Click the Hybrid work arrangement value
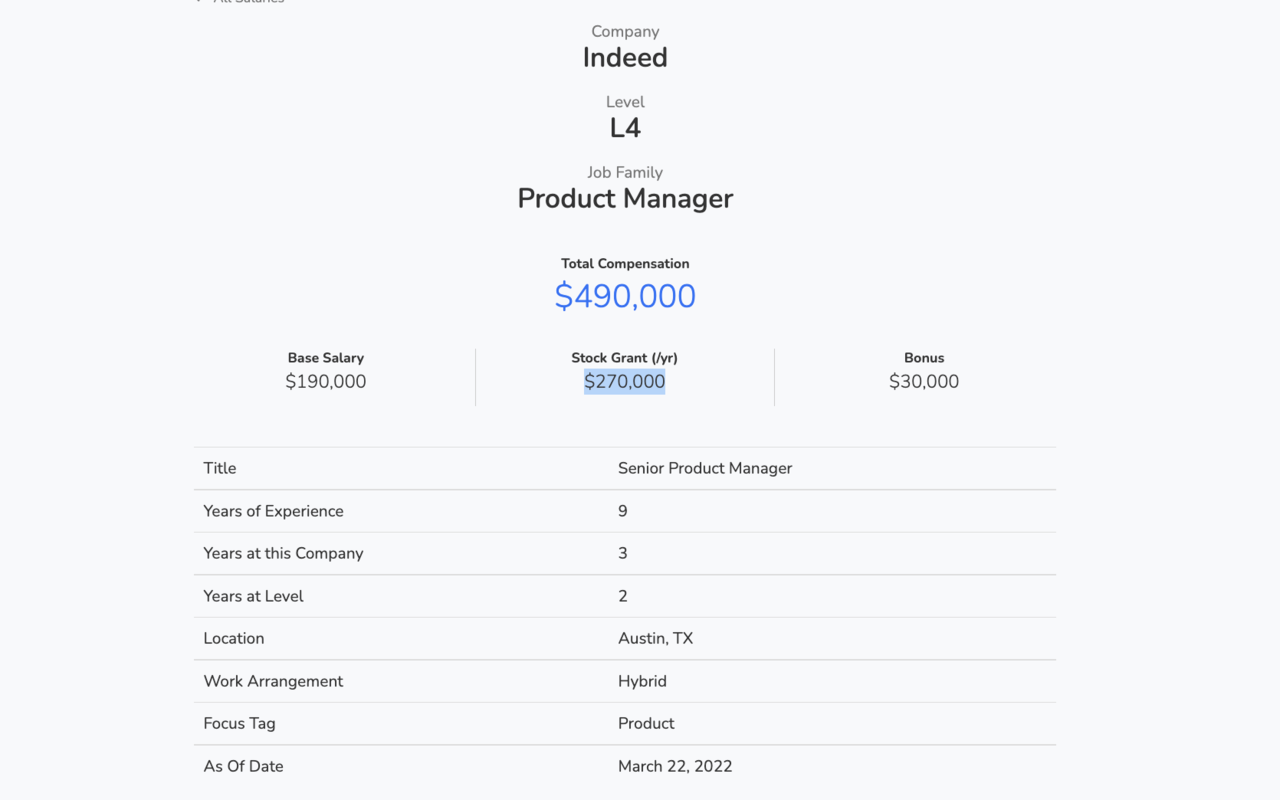Screen dimensions: 1280x800 point(642,681)
